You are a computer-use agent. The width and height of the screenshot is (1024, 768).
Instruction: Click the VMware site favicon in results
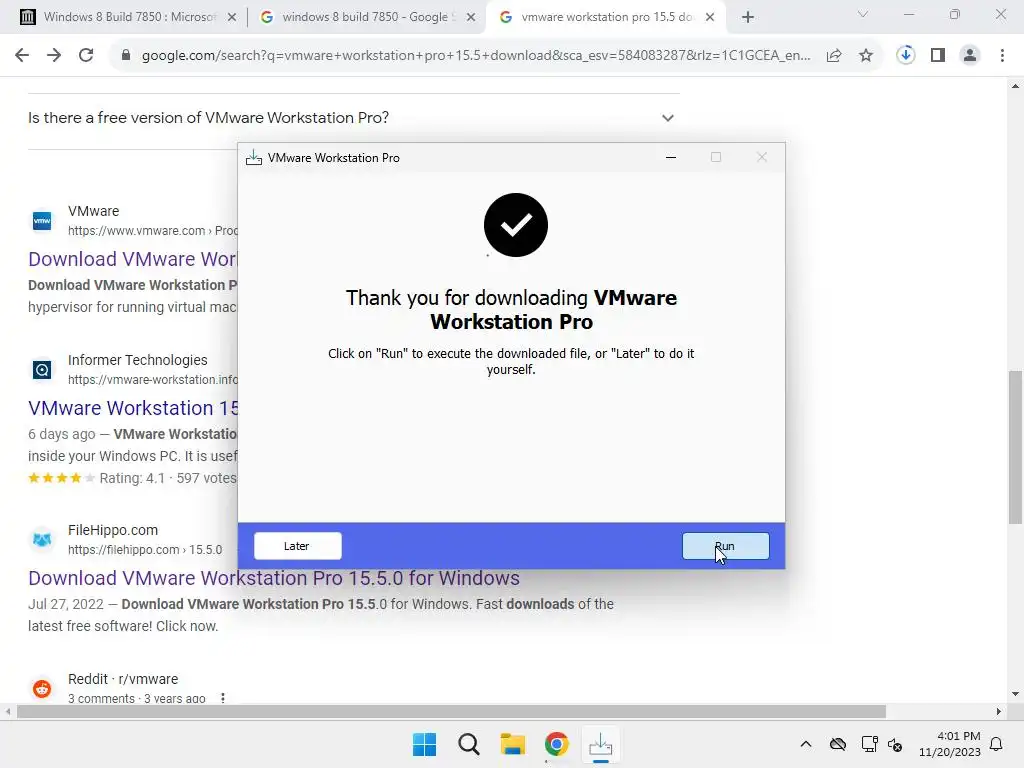click(x=42, y=221)
